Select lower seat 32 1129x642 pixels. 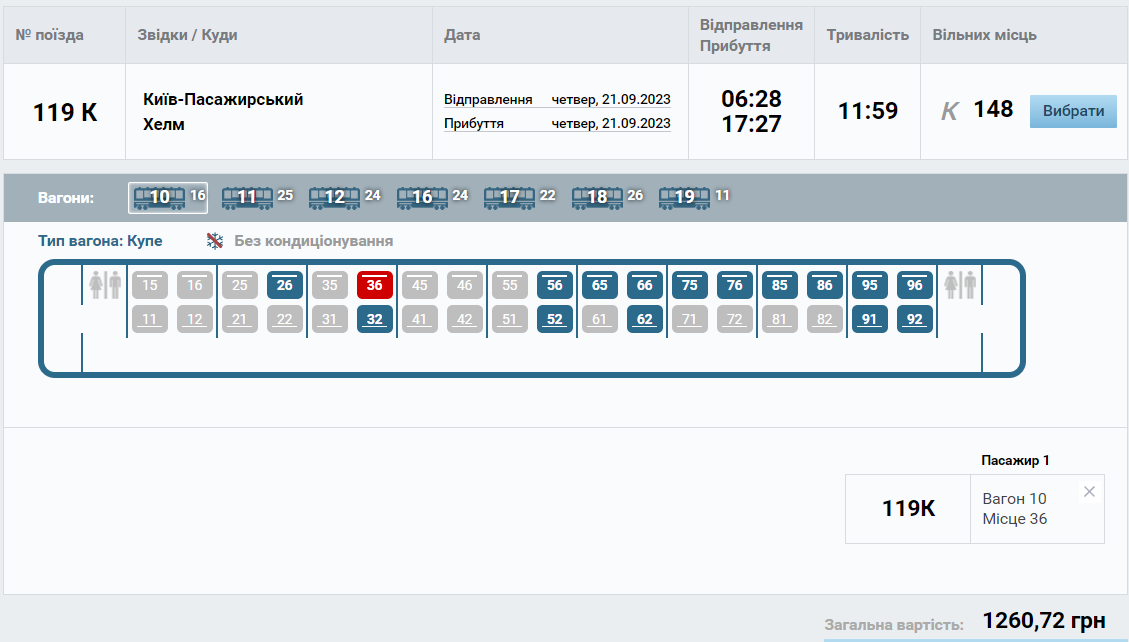point(375,320)
